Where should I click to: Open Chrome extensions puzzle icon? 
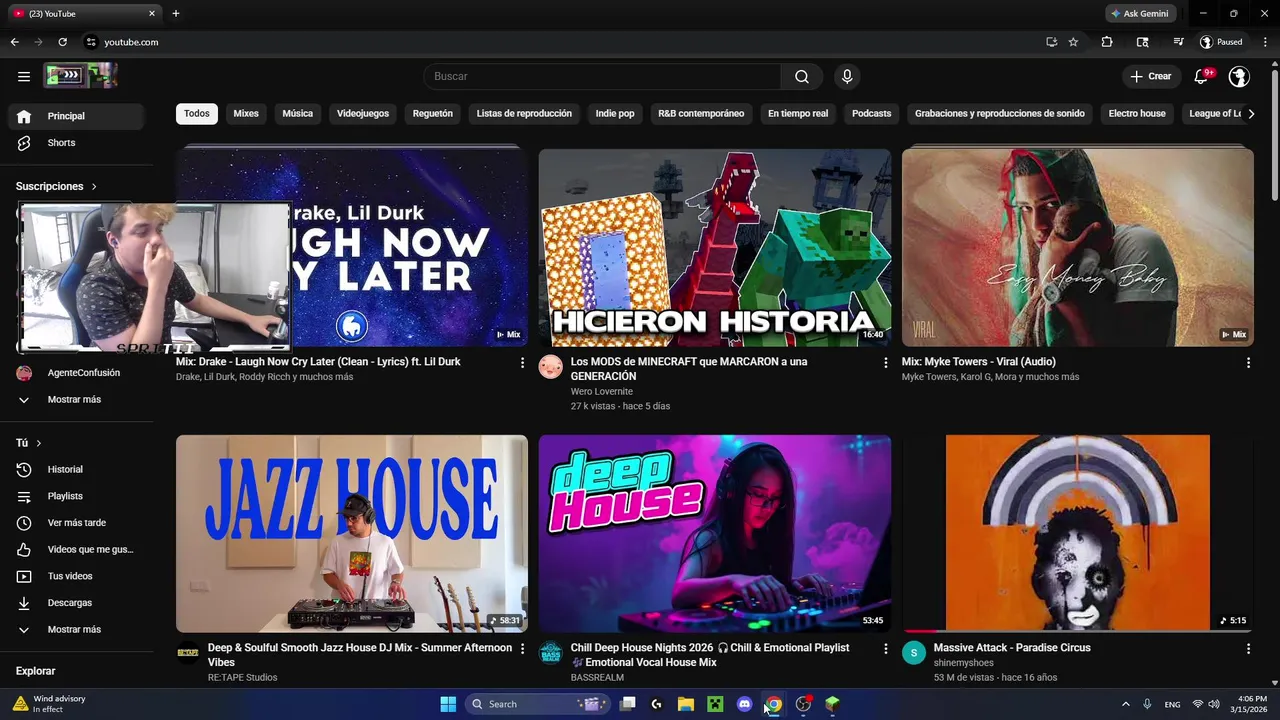1107,42
